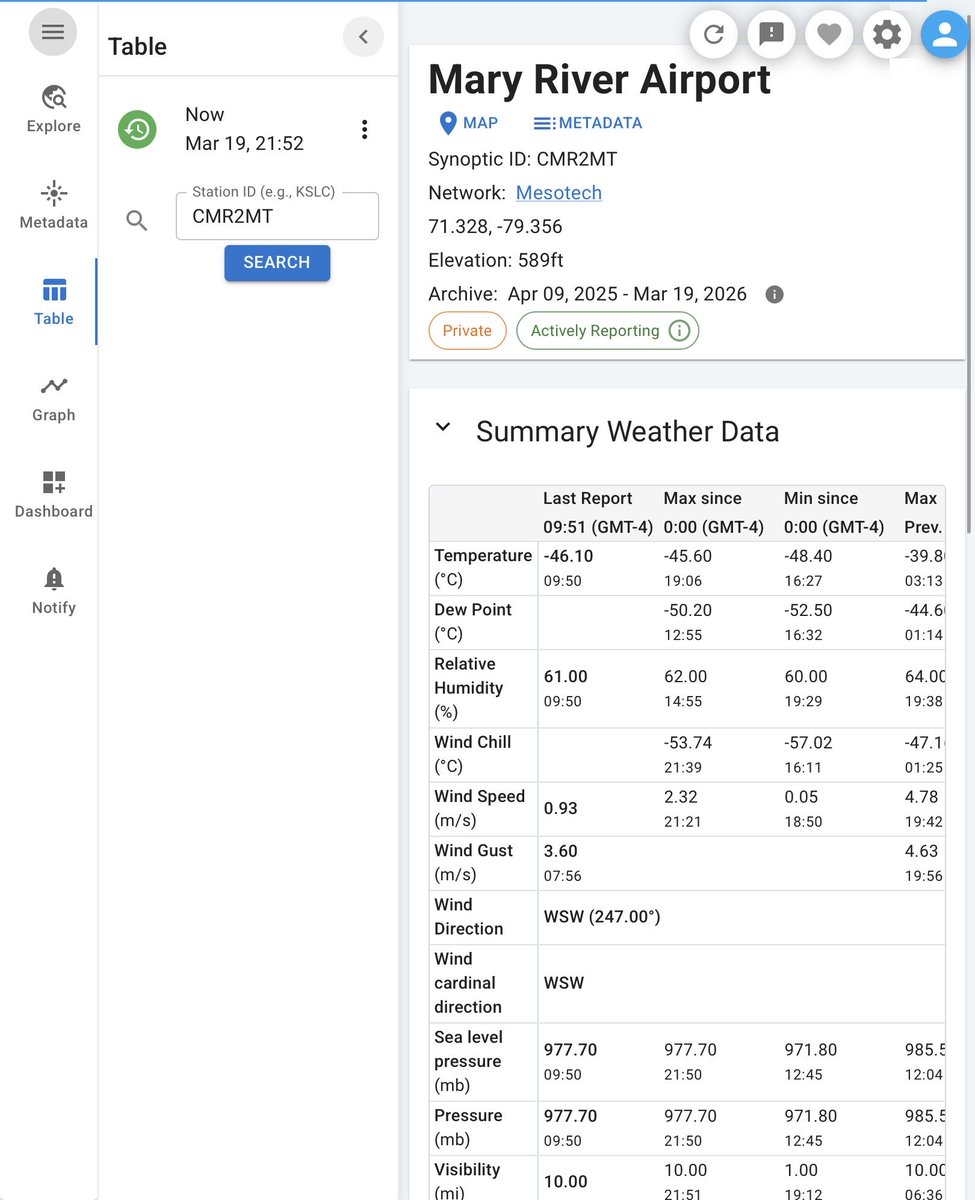Viewport: 975px width, 1200px height.
Task: Open the hamburger menu
Action: tap(53, 32)
